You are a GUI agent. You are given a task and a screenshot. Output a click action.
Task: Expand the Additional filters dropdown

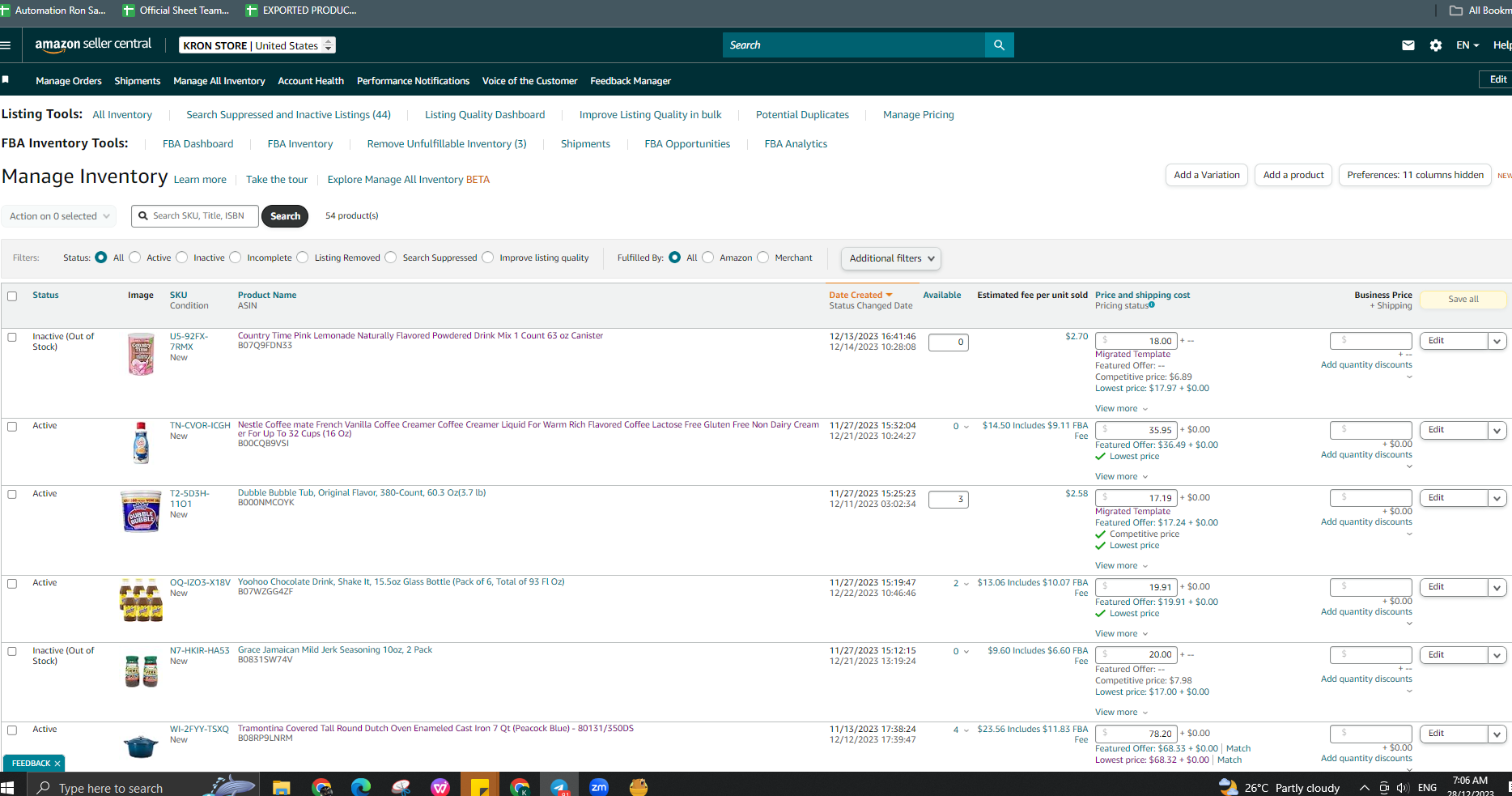[891, 258]
